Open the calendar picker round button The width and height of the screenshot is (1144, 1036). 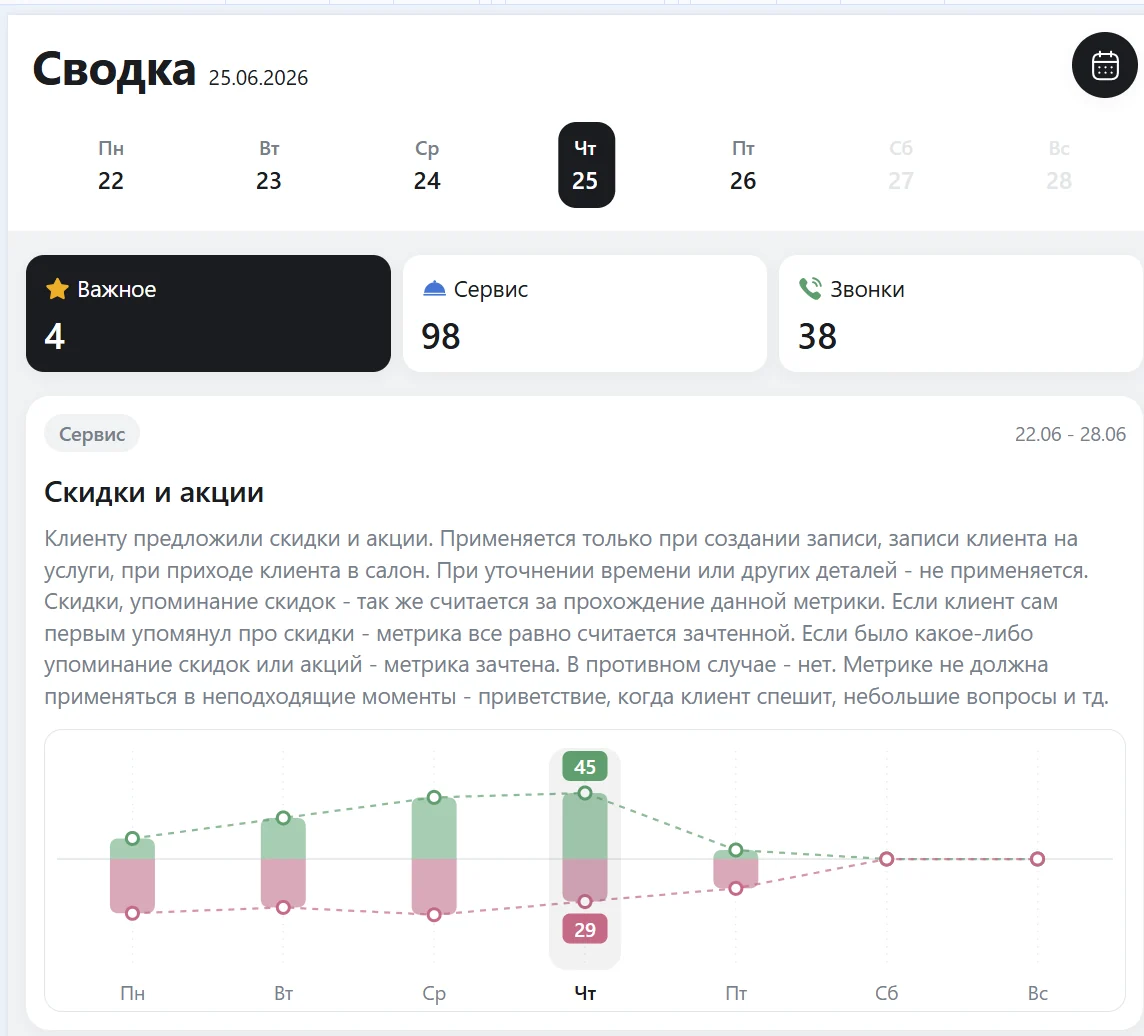tap(1105, 66)
